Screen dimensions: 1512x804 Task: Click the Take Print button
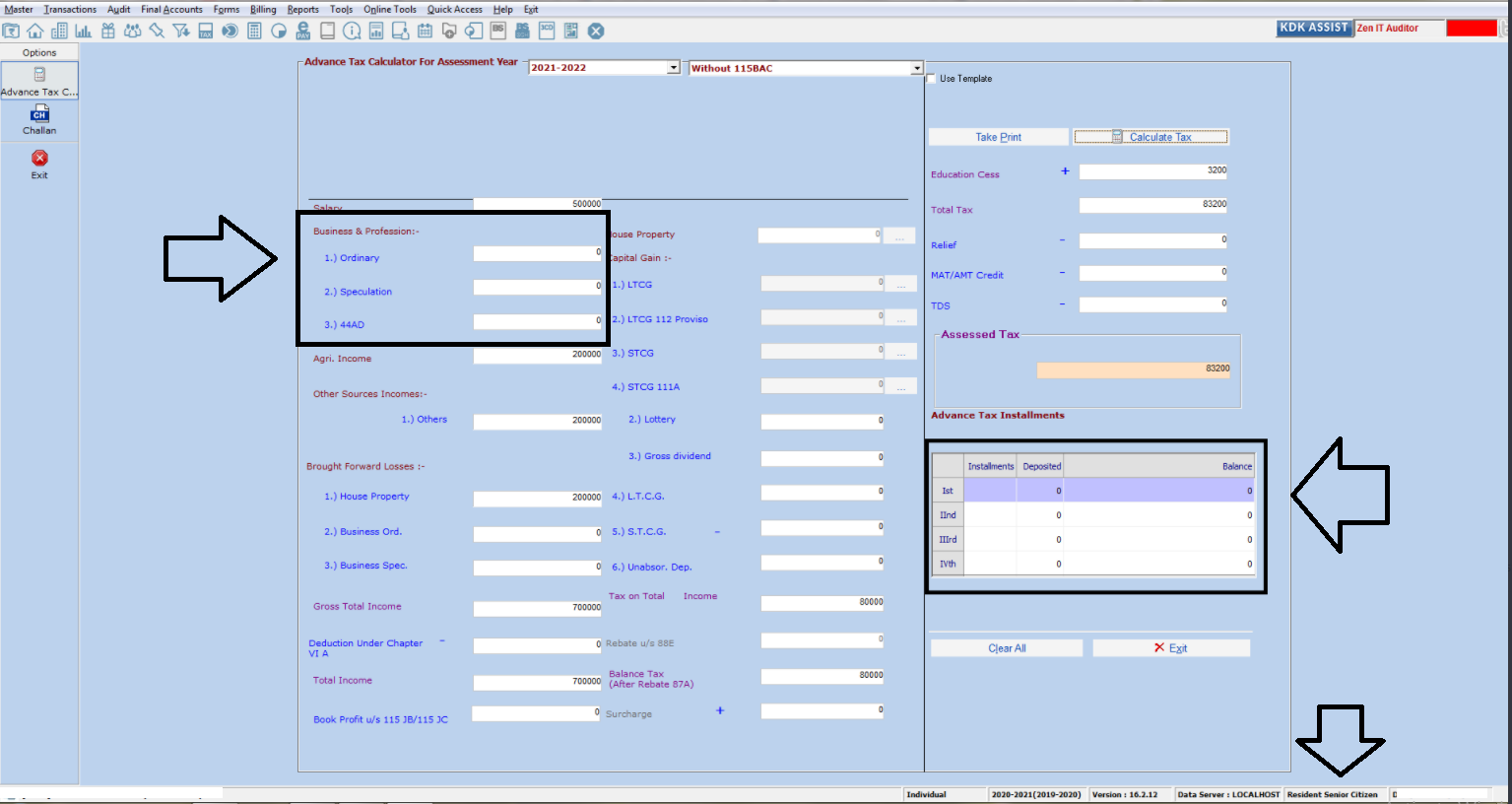pos(999,137)
